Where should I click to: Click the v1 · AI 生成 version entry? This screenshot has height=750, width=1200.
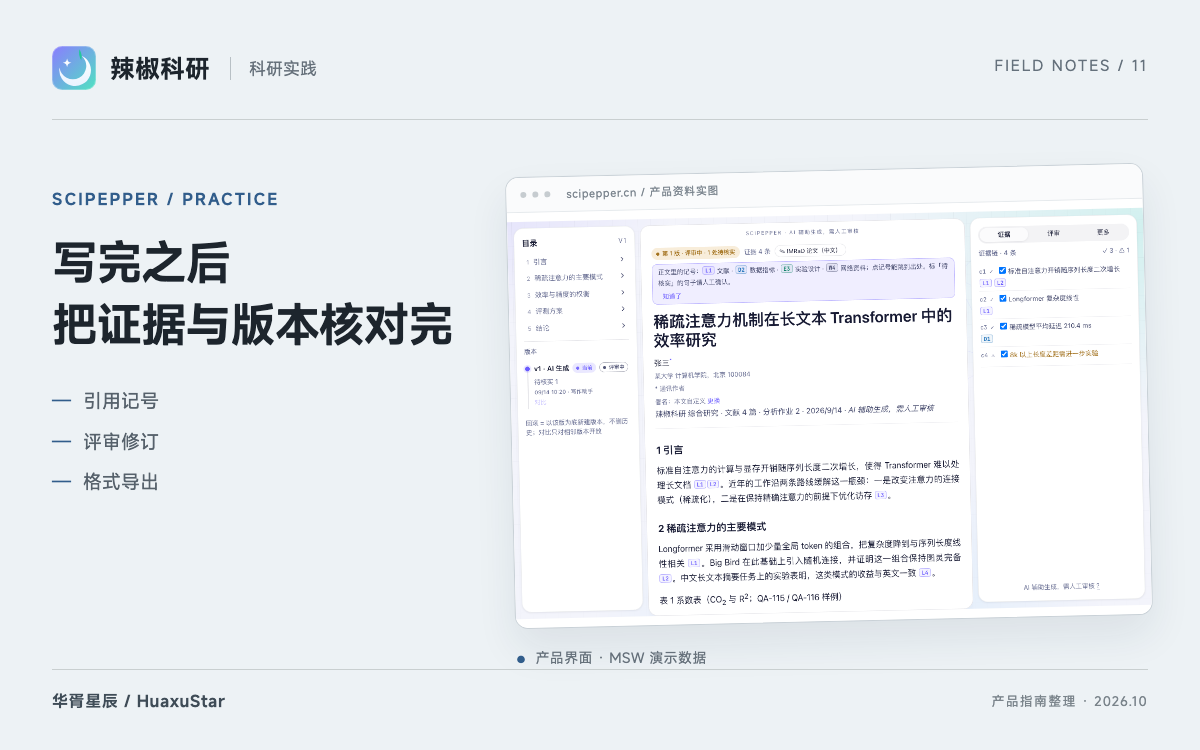pyautogui.click(x=552, y=368)
